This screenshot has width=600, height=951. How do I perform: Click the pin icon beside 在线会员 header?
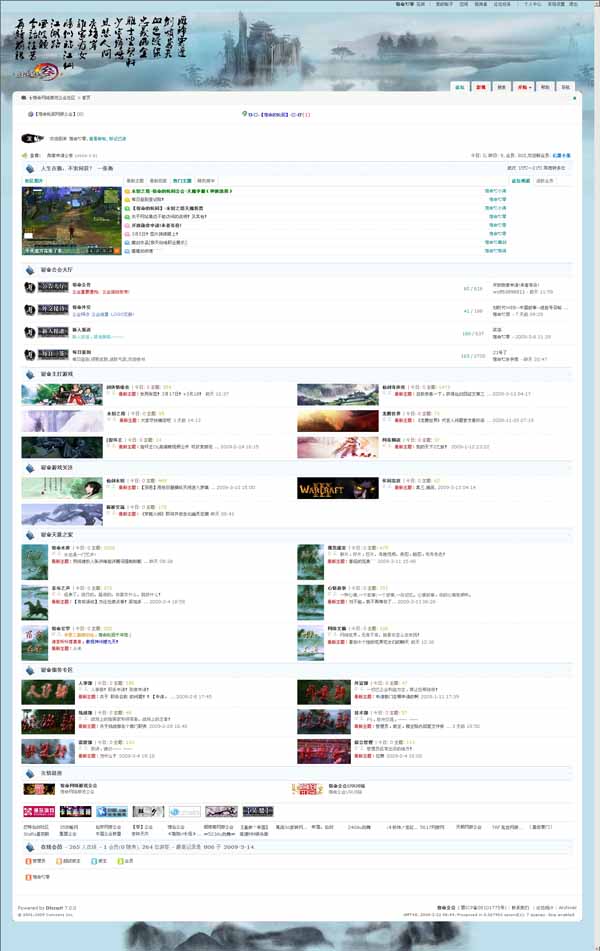point(30,847)
